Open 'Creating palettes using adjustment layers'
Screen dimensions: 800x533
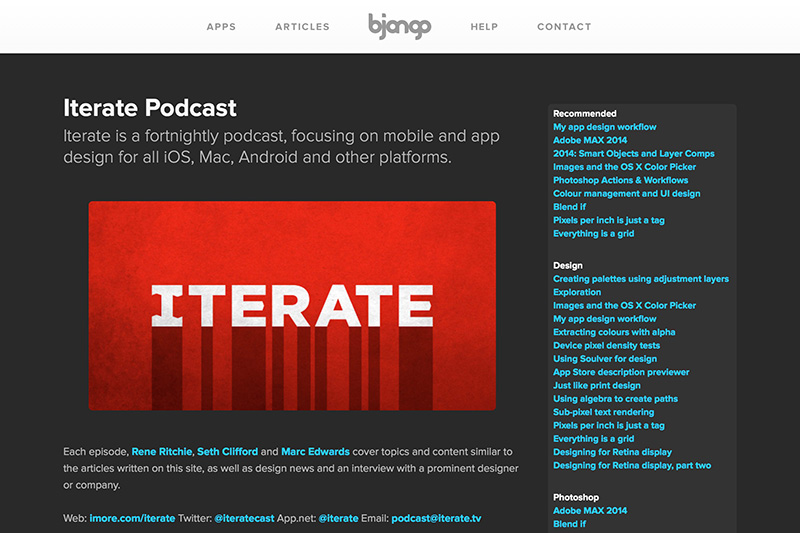(x=641, y=279)
